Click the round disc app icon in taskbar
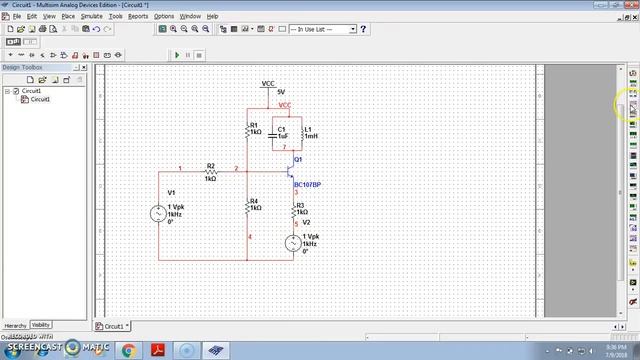 coord(187,351)
